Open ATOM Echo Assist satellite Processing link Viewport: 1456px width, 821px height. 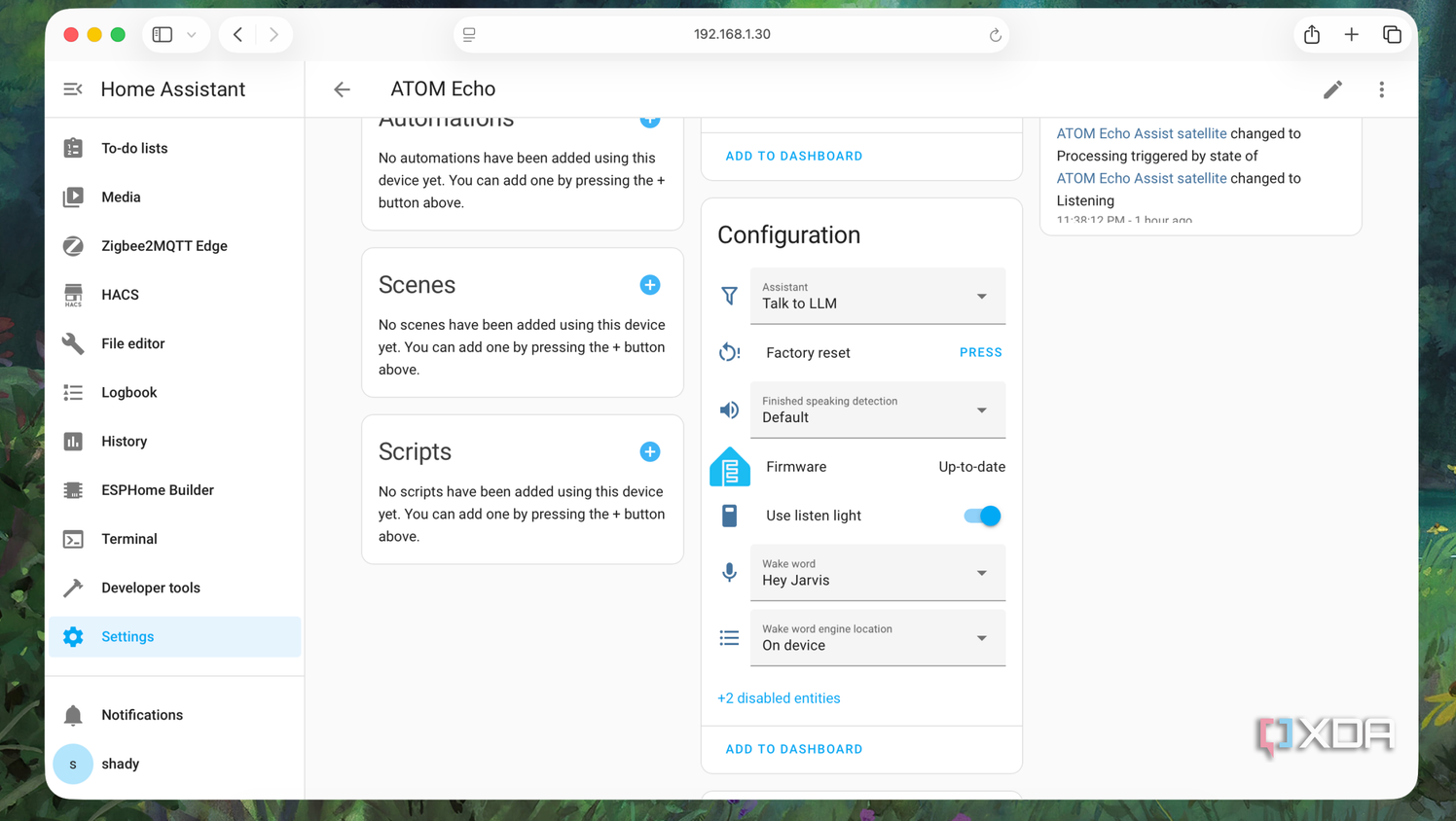point(1142,133)
